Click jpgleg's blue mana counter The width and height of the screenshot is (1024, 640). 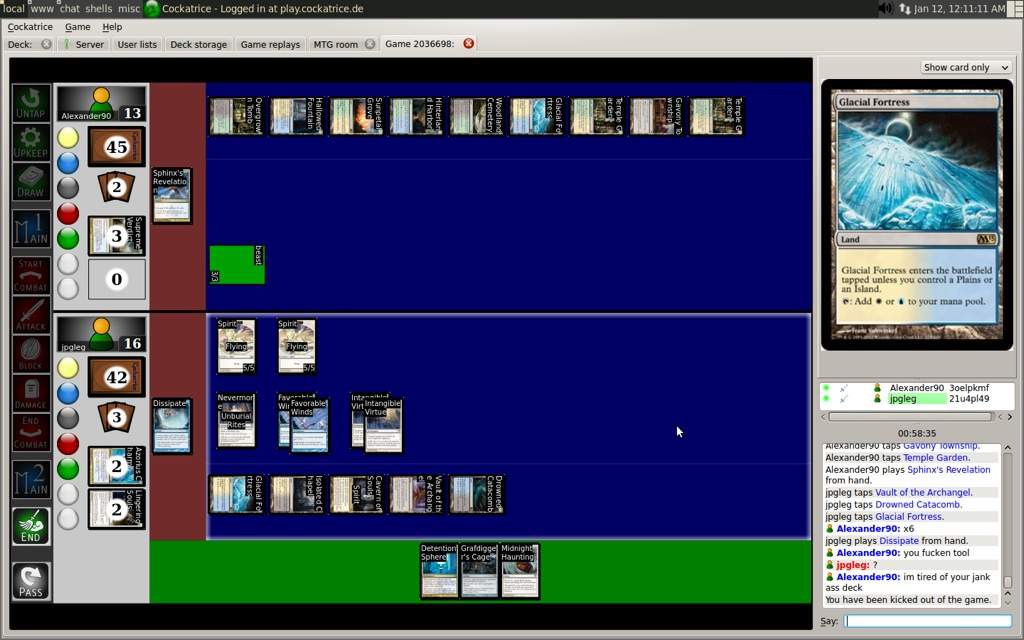click(68, 393)
